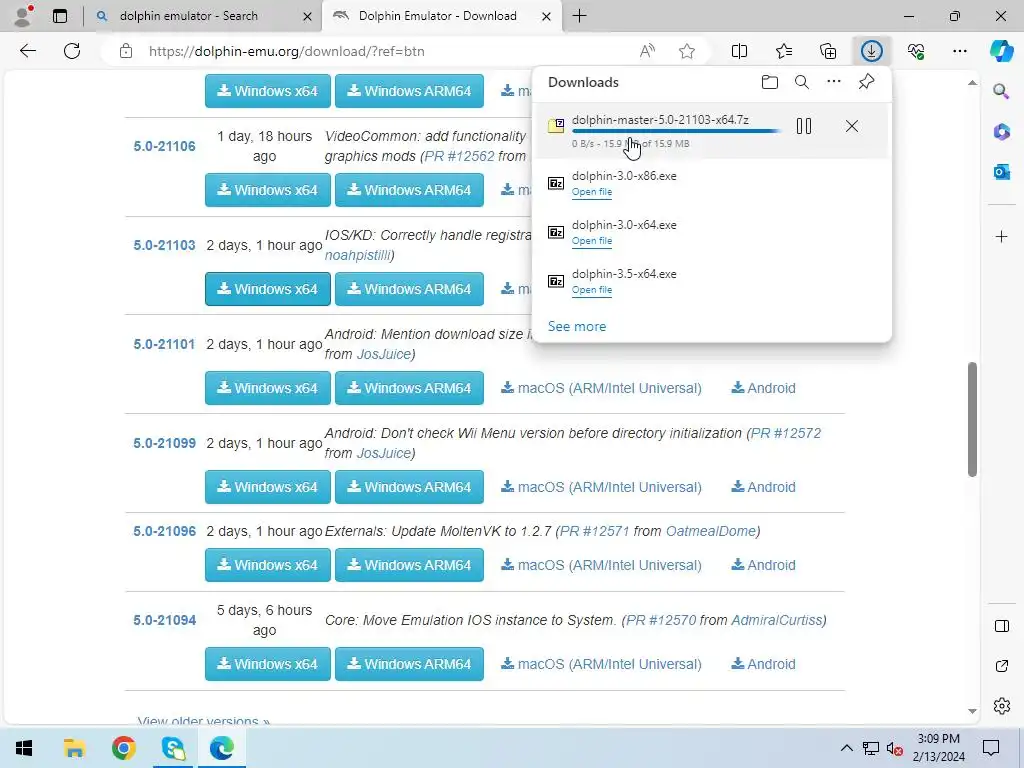The image size is (1024, 768).
Task: Open Edge Settings and more menu
Action: (960, 51)
